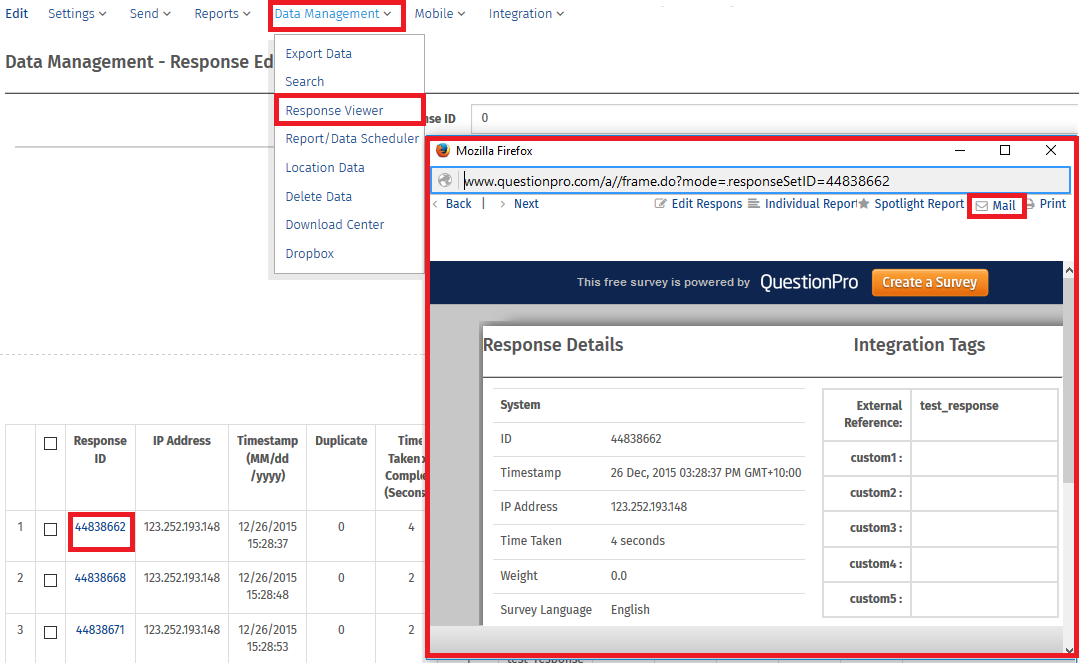Select Location Data menu item

325,167
